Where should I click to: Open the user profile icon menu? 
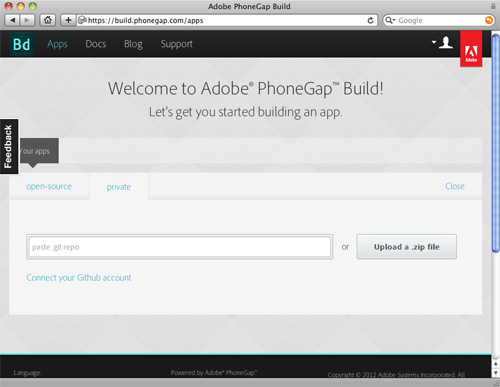click(446, 43)
